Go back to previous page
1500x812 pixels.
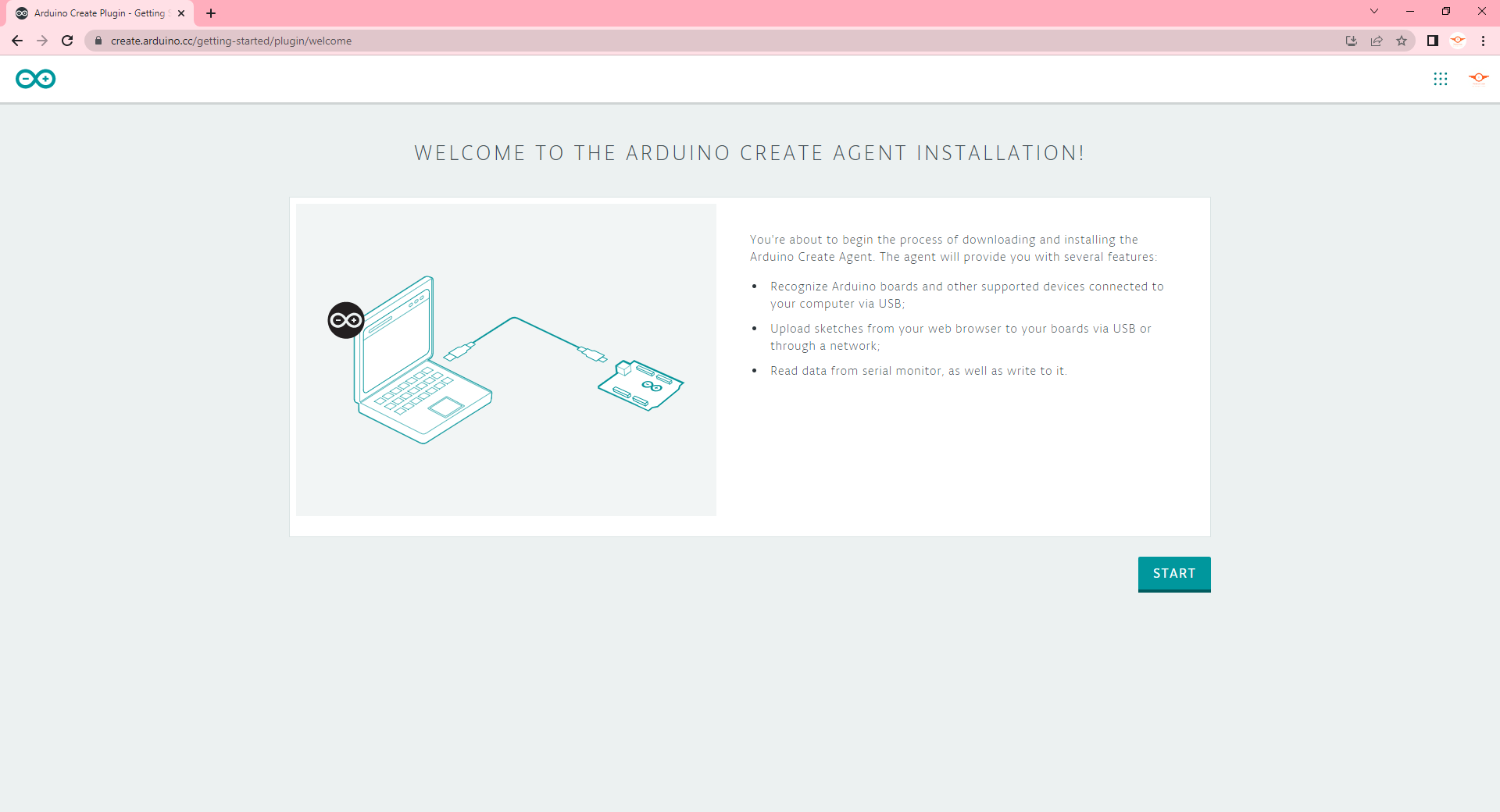click(x=17, y=41)
